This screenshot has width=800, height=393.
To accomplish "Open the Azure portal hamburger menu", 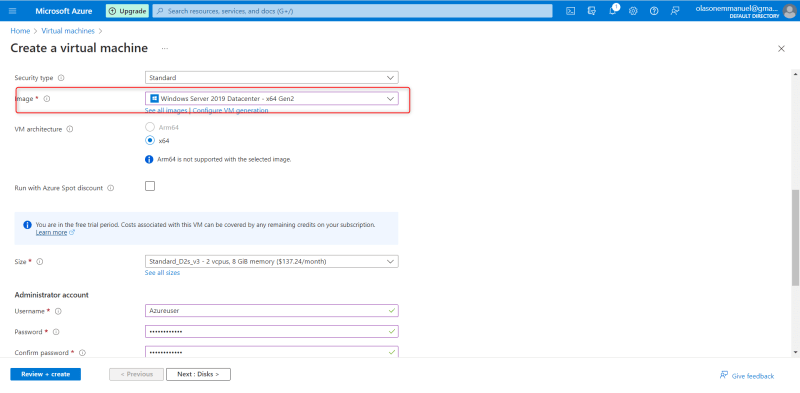I will pyautogui.click(x=13, y=11).
